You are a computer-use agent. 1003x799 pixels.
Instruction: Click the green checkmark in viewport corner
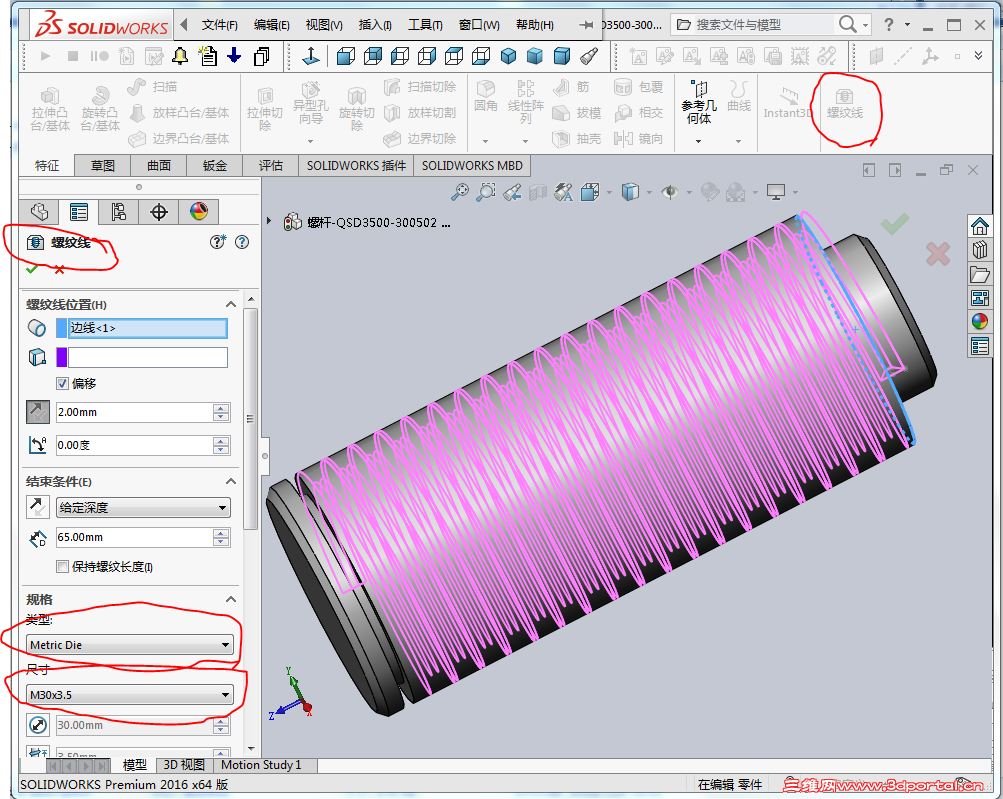(894, 224)
